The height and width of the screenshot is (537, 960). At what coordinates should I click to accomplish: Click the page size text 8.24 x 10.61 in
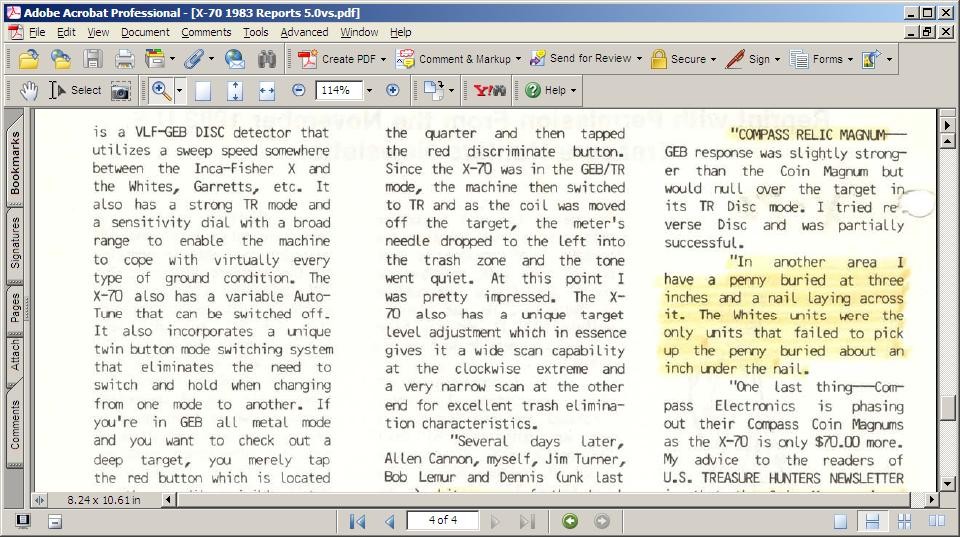point(103,500)
